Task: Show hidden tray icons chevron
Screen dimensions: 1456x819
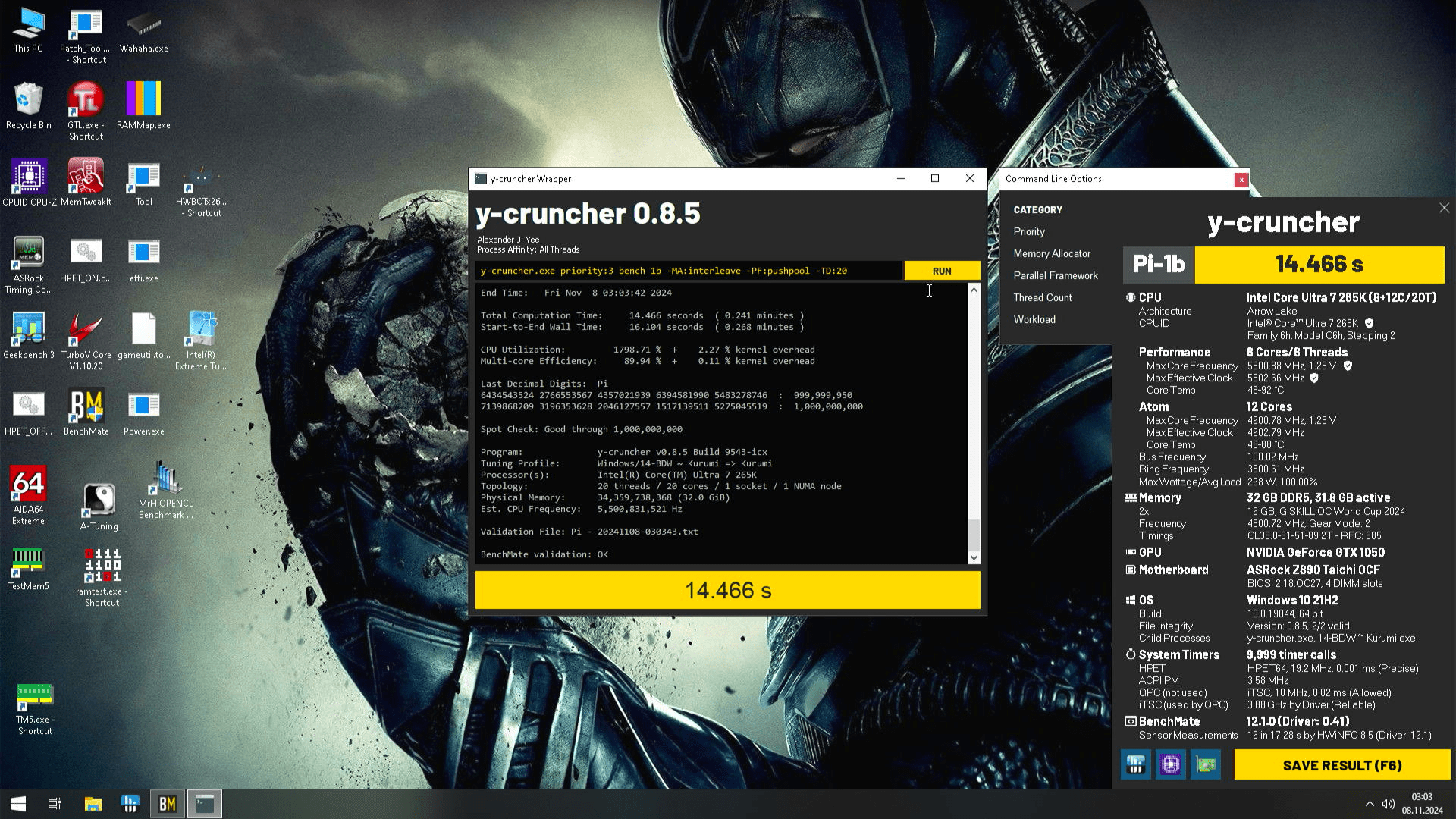Action: click(x=1370, y=804)
